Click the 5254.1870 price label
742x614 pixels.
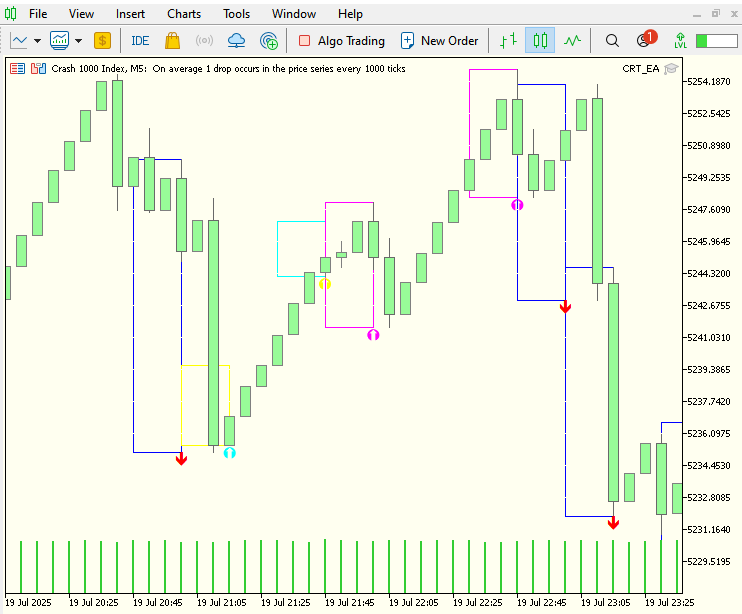[708, 81]
